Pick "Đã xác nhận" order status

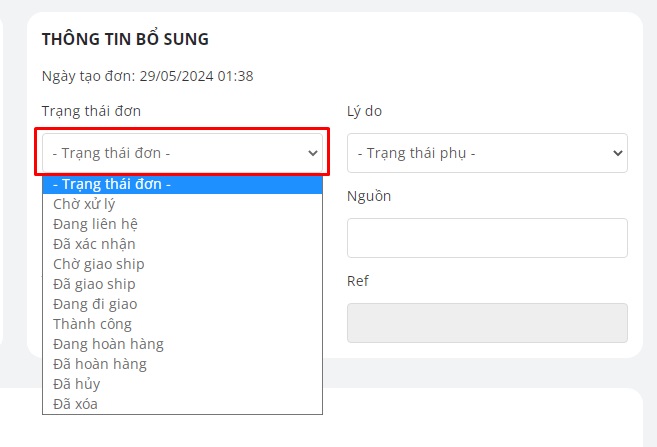click(94, 244)
